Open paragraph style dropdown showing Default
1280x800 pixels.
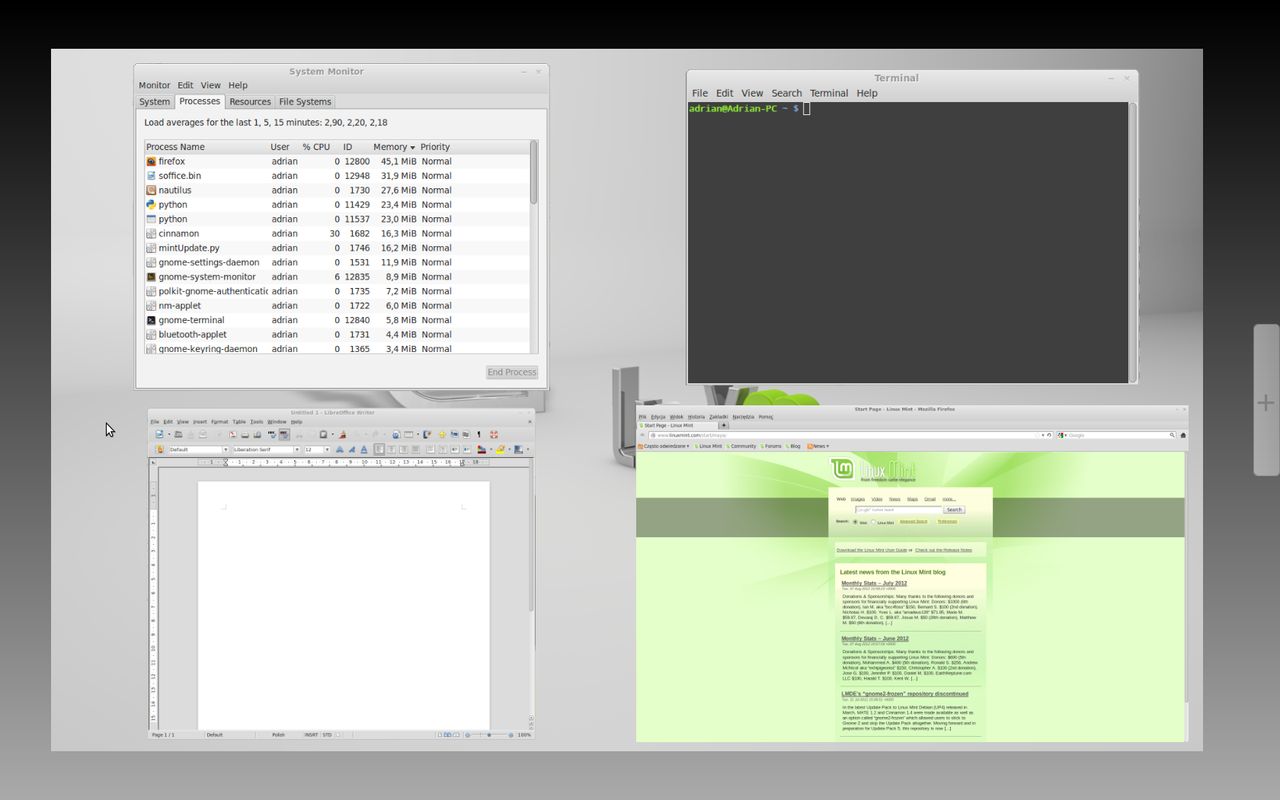(x=226, y=449)
